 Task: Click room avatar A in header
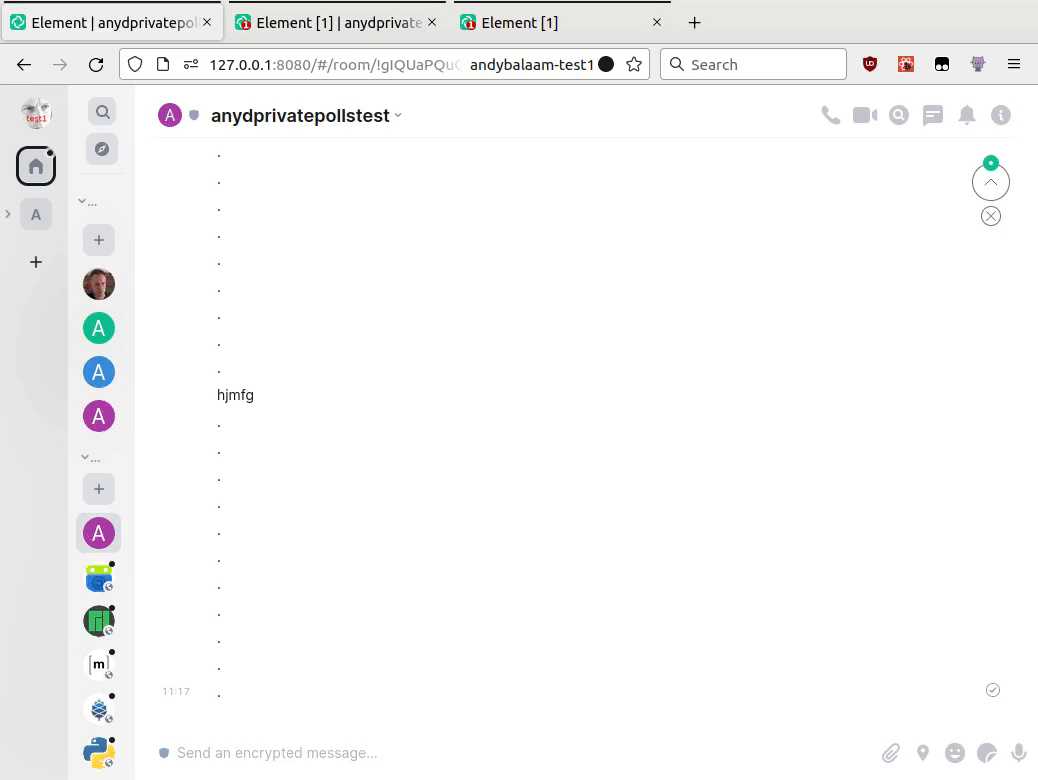169,115
